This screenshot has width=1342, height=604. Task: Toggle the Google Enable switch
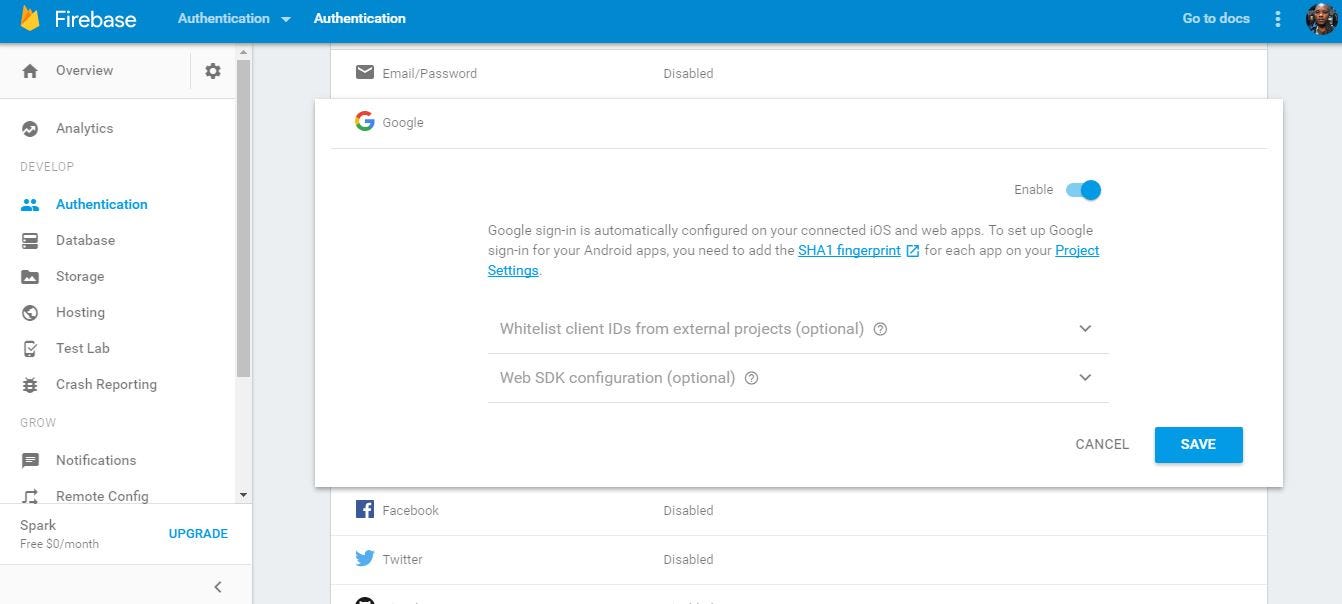[x=1083, y=190]
